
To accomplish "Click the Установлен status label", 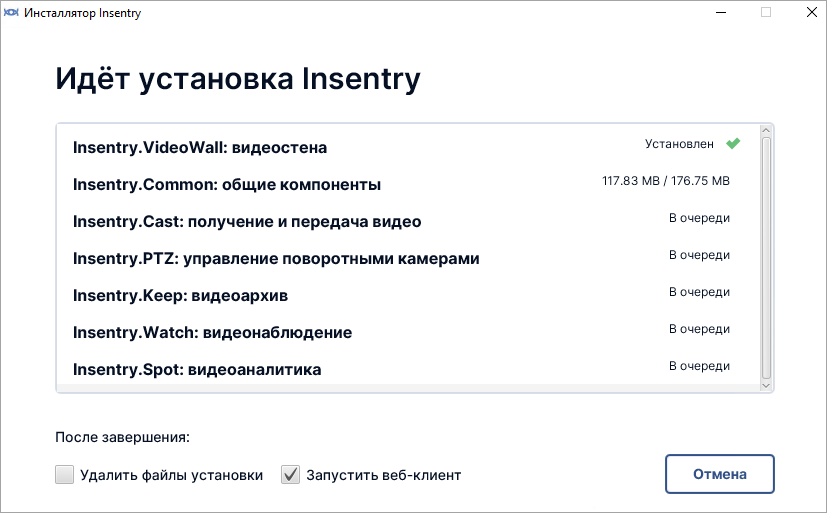I will pyautogui.click(x=679, y=144).
